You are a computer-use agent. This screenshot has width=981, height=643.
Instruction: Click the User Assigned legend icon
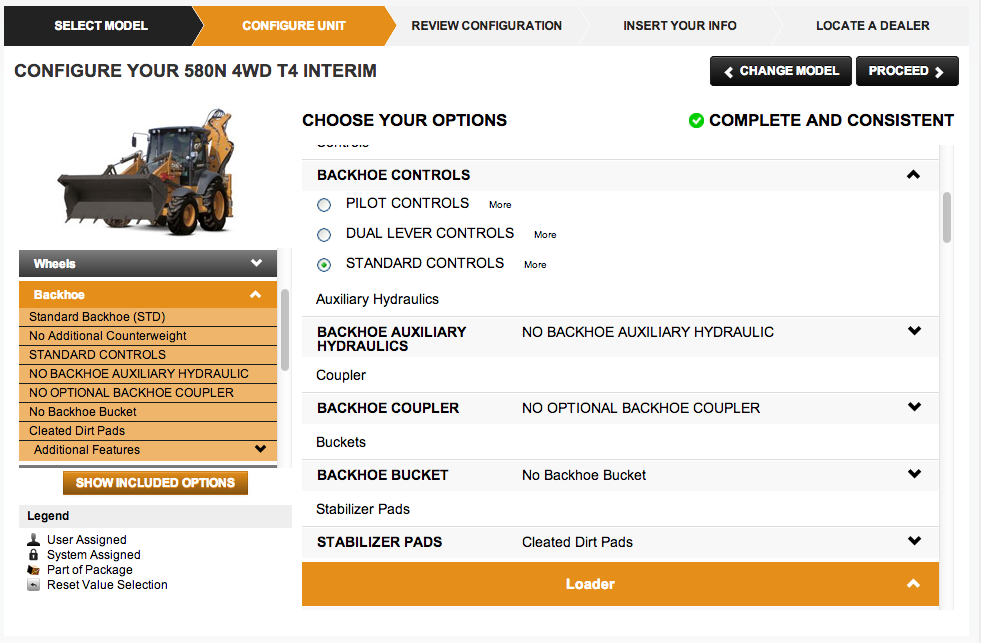(x=31, y=539)
